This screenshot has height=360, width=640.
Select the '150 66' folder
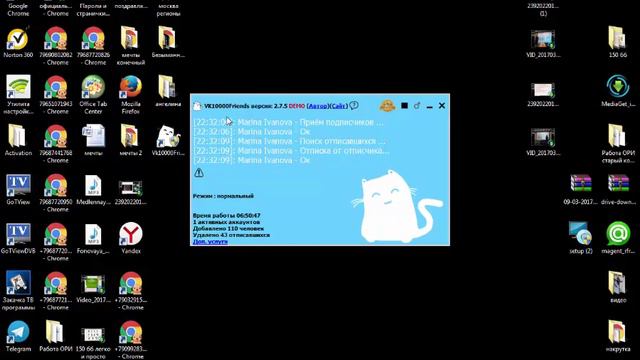pyautogui.click(x=618, y=42)
